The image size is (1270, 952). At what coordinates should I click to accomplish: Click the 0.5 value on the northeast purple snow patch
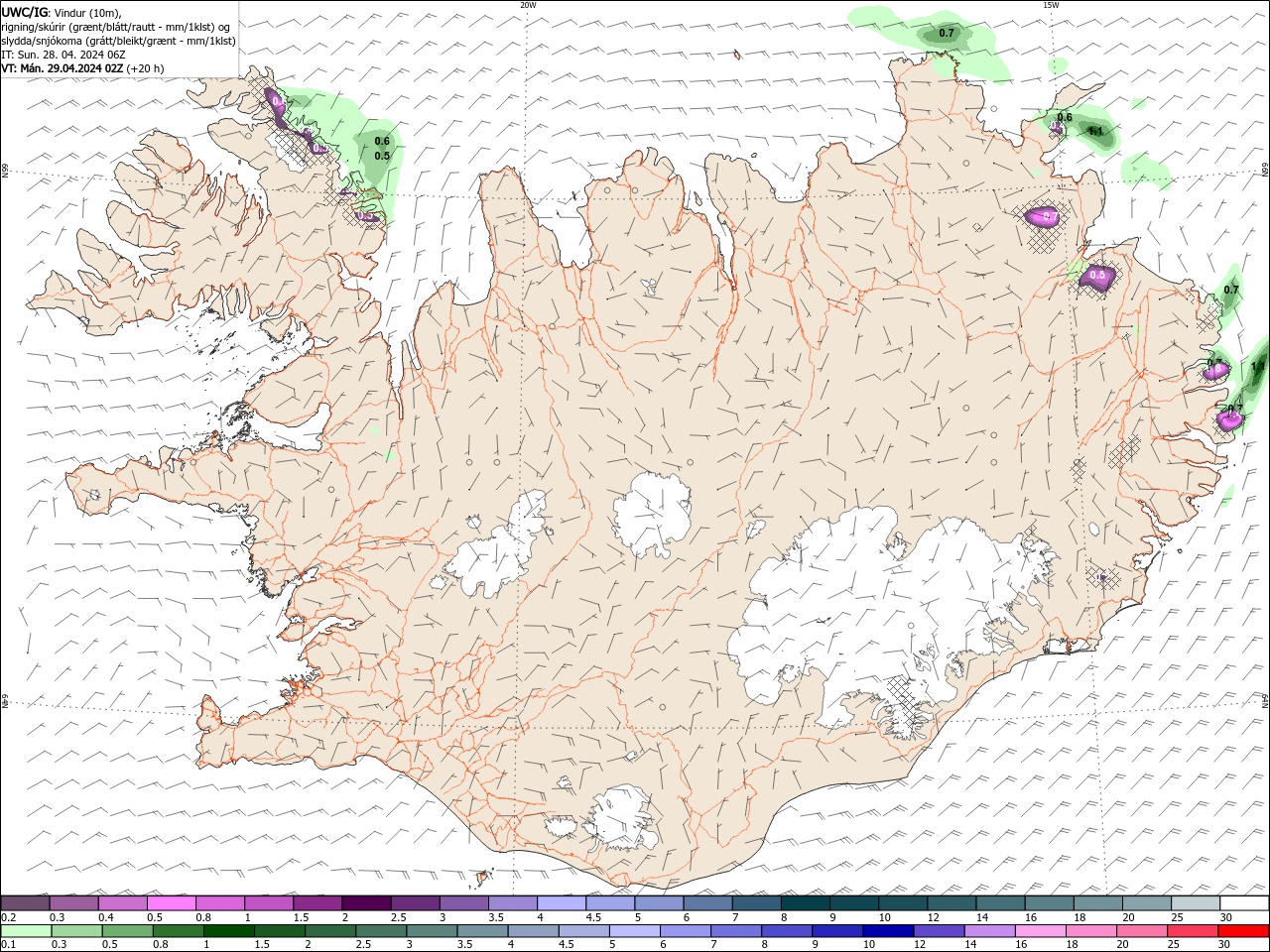(x=1097, y=275)
